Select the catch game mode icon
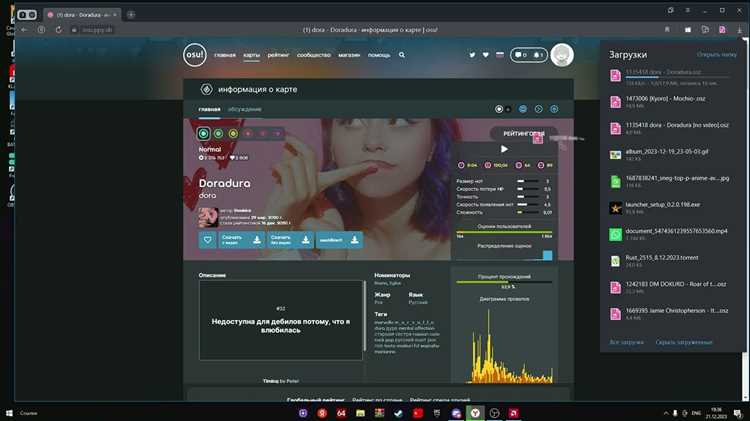Image resolution: width=750 pixels, height=421 pixels. [x=539, y=109]
